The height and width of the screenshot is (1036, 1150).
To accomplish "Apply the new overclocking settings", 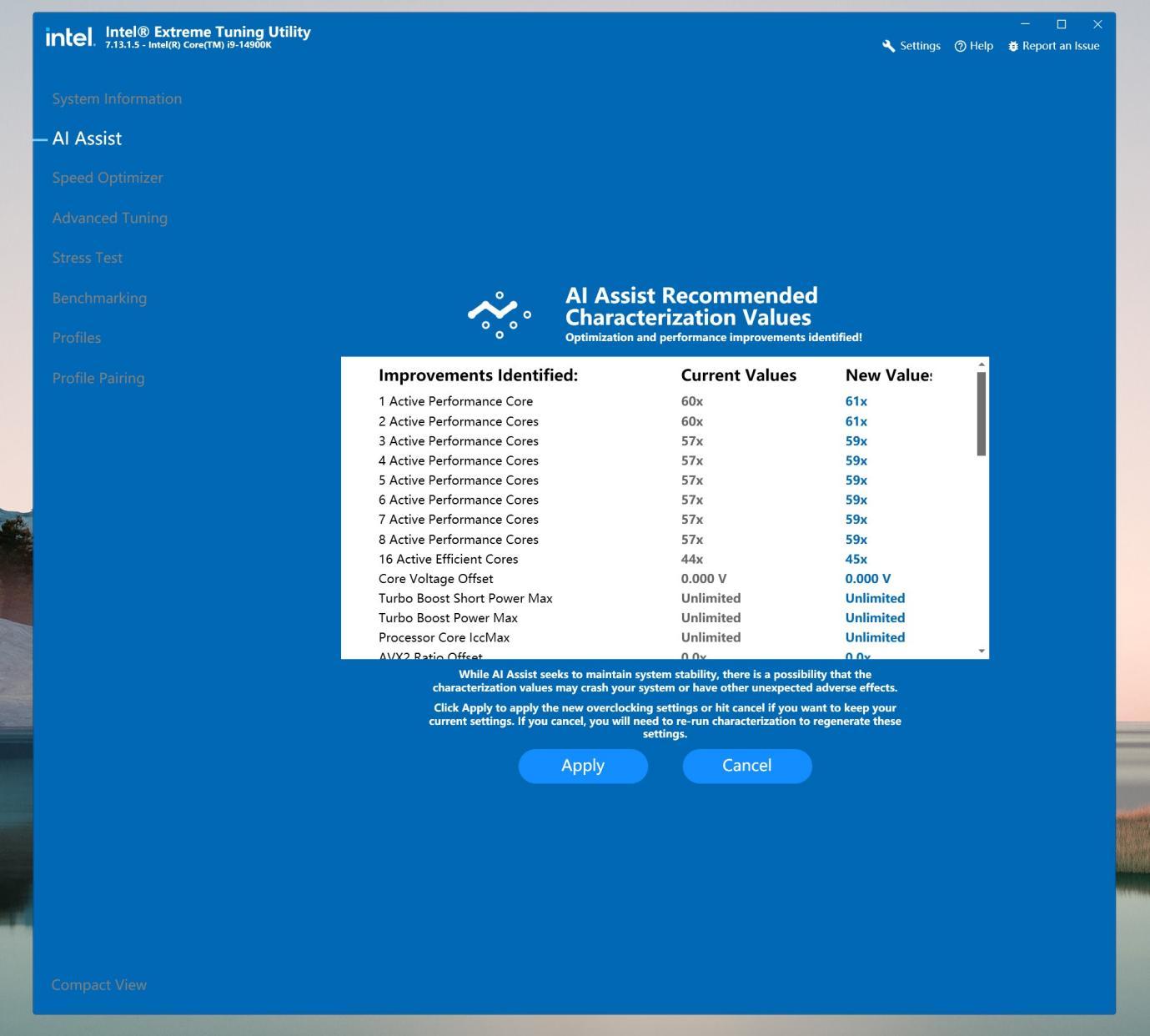I will coord(583,766).
